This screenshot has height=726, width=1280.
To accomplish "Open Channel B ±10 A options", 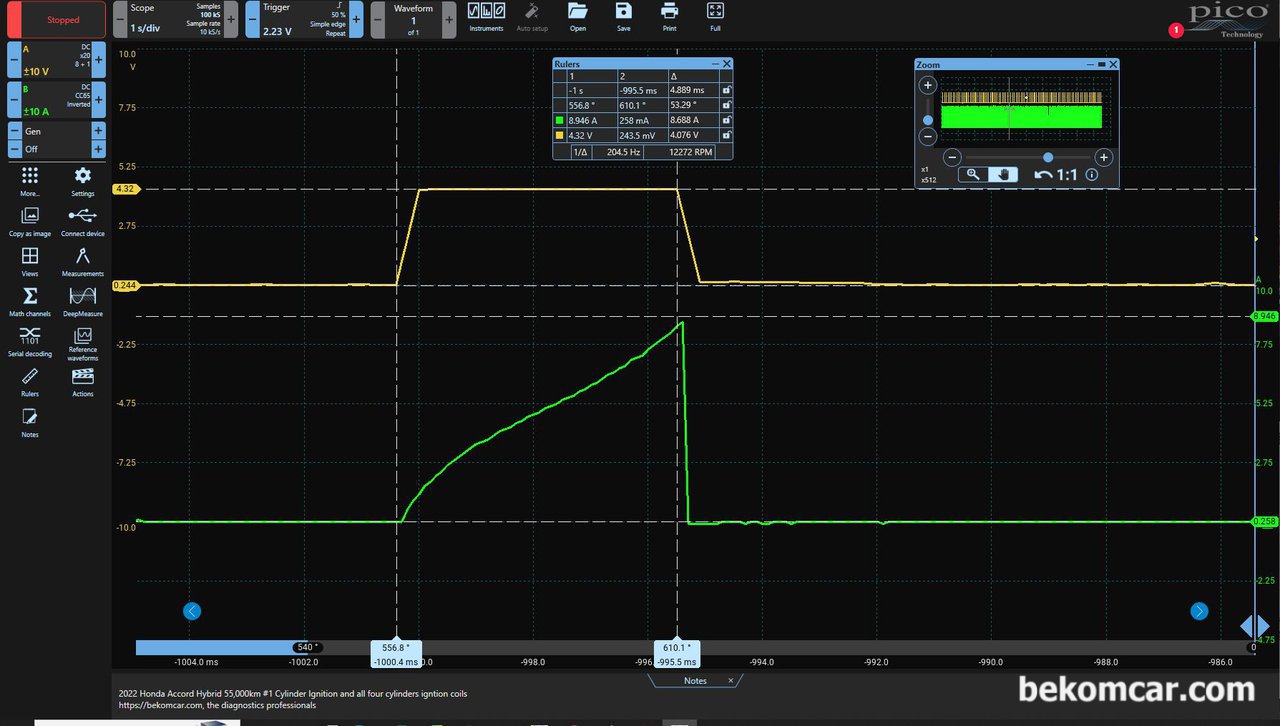I will click(x=56, y=100).
